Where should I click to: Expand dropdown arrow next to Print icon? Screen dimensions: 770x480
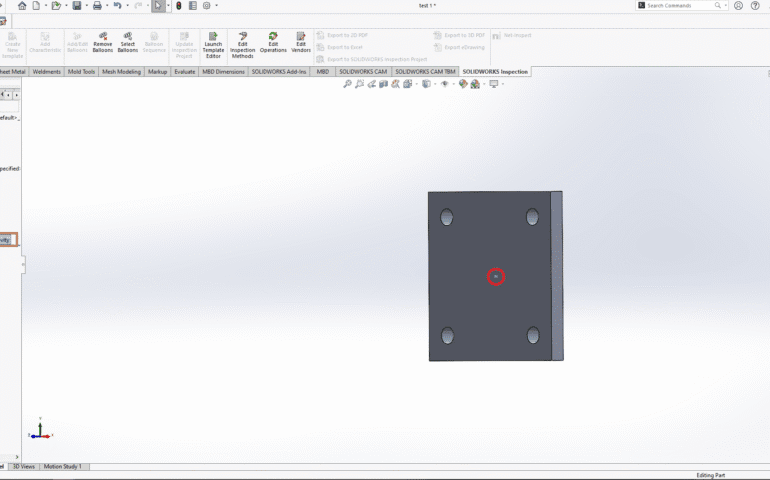pos(107,5)
